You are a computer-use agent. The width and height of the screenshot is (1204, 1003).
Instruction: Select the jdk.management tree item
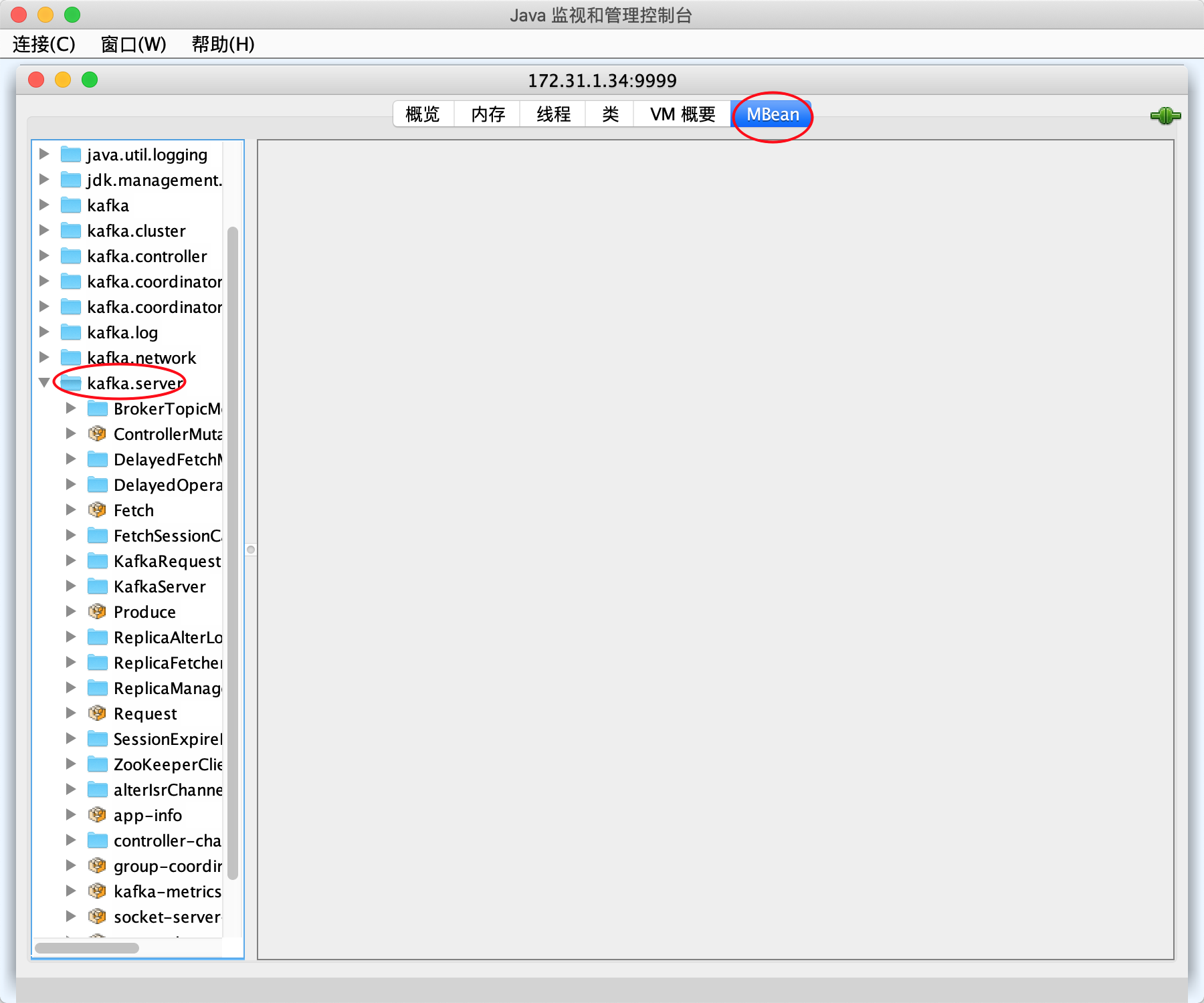coord(155,180)
